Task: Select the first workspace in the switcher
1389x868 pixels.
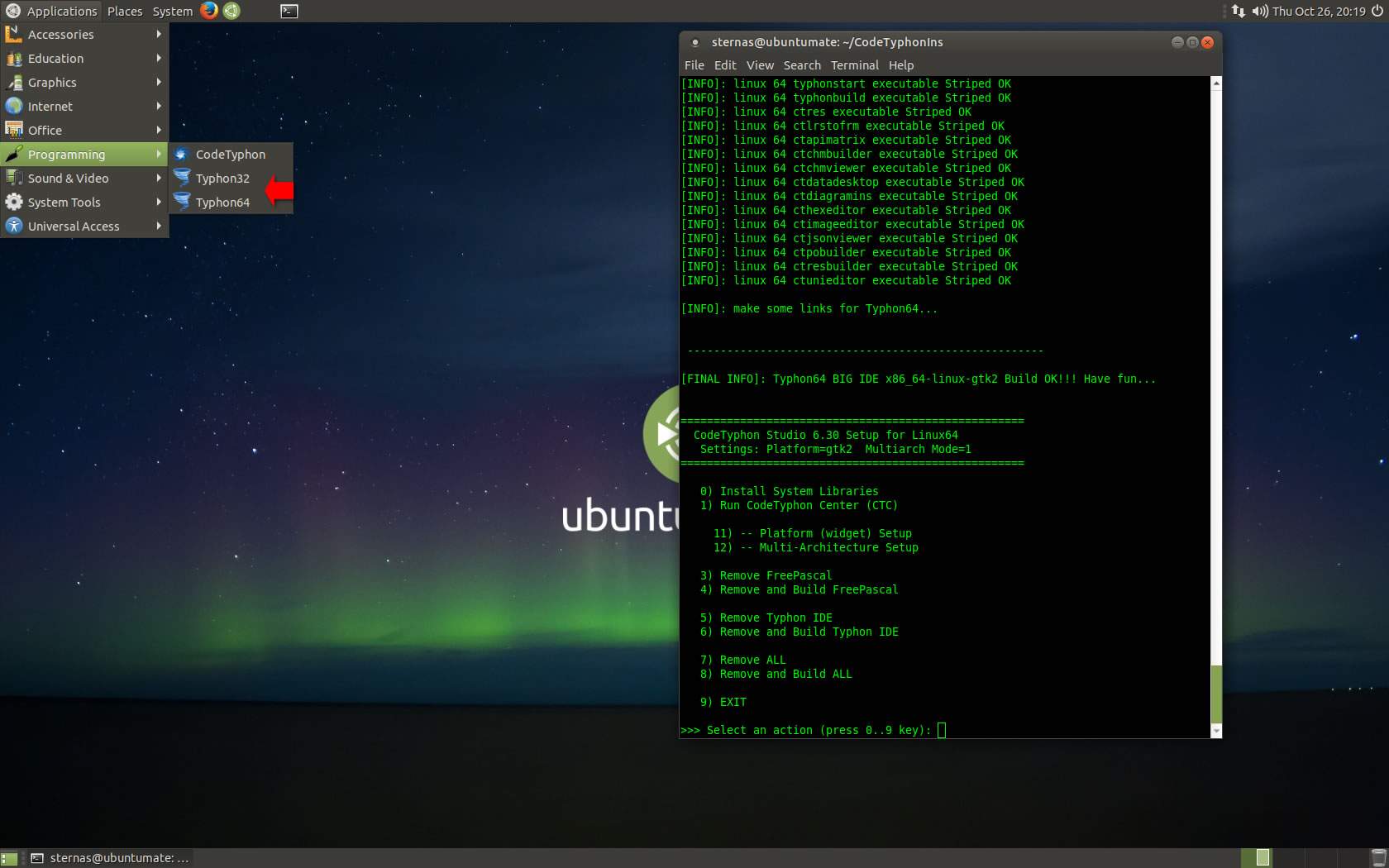Action: point(1257,858)
